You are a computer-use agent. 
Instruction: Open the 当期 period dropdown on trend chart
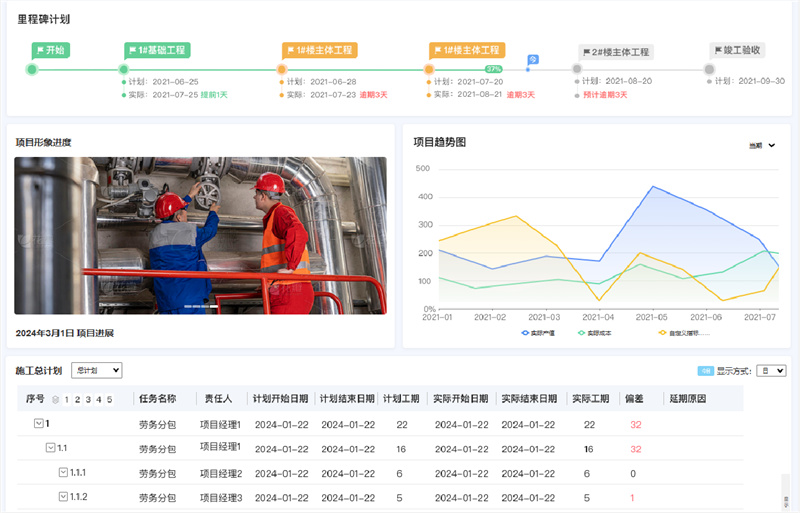pos(762,145)
